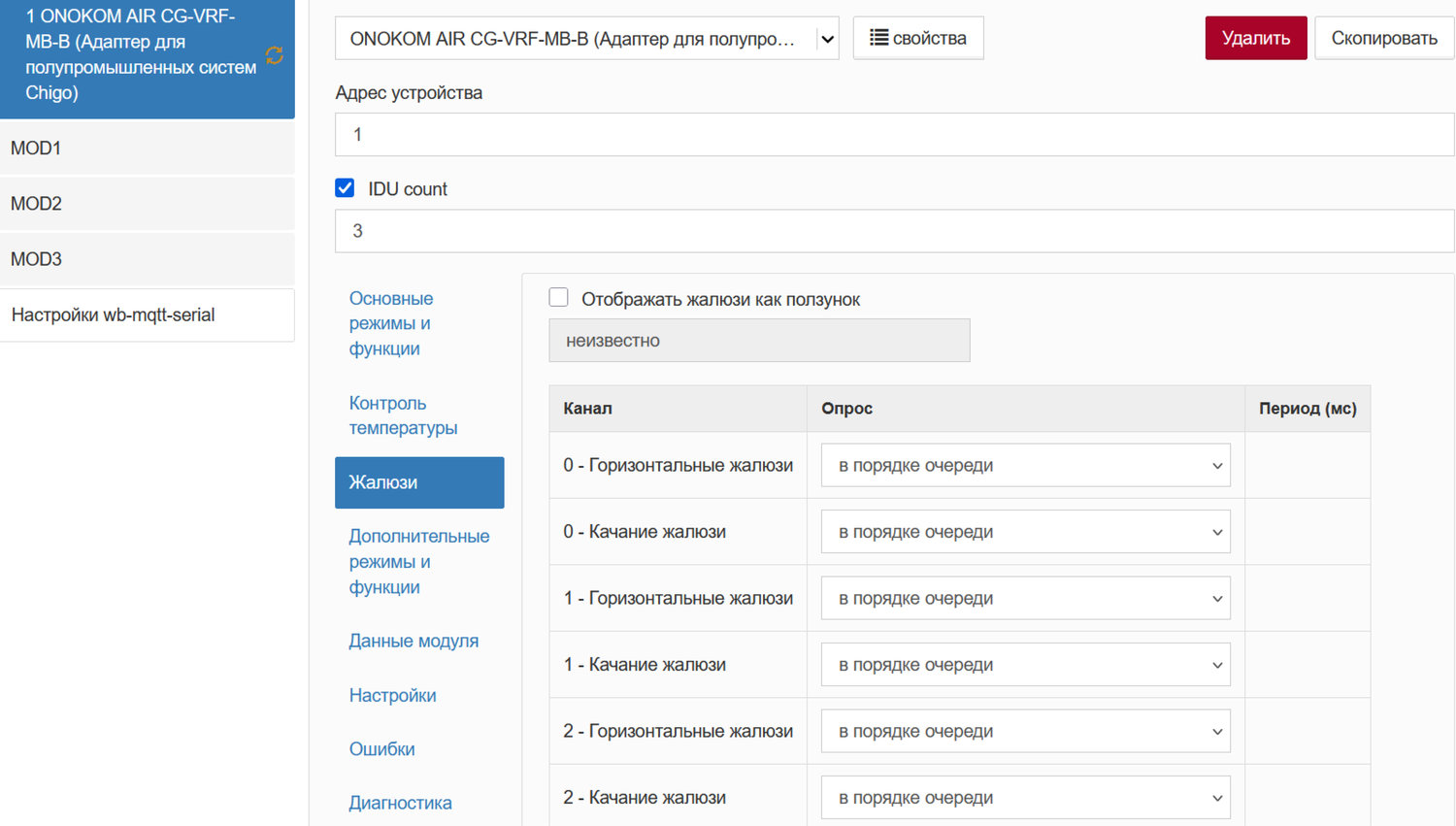1456x826 pixels.
Task: Open polling dropdown for 2 - Горизонтальные жалюзи
Action: (1025, 731)
